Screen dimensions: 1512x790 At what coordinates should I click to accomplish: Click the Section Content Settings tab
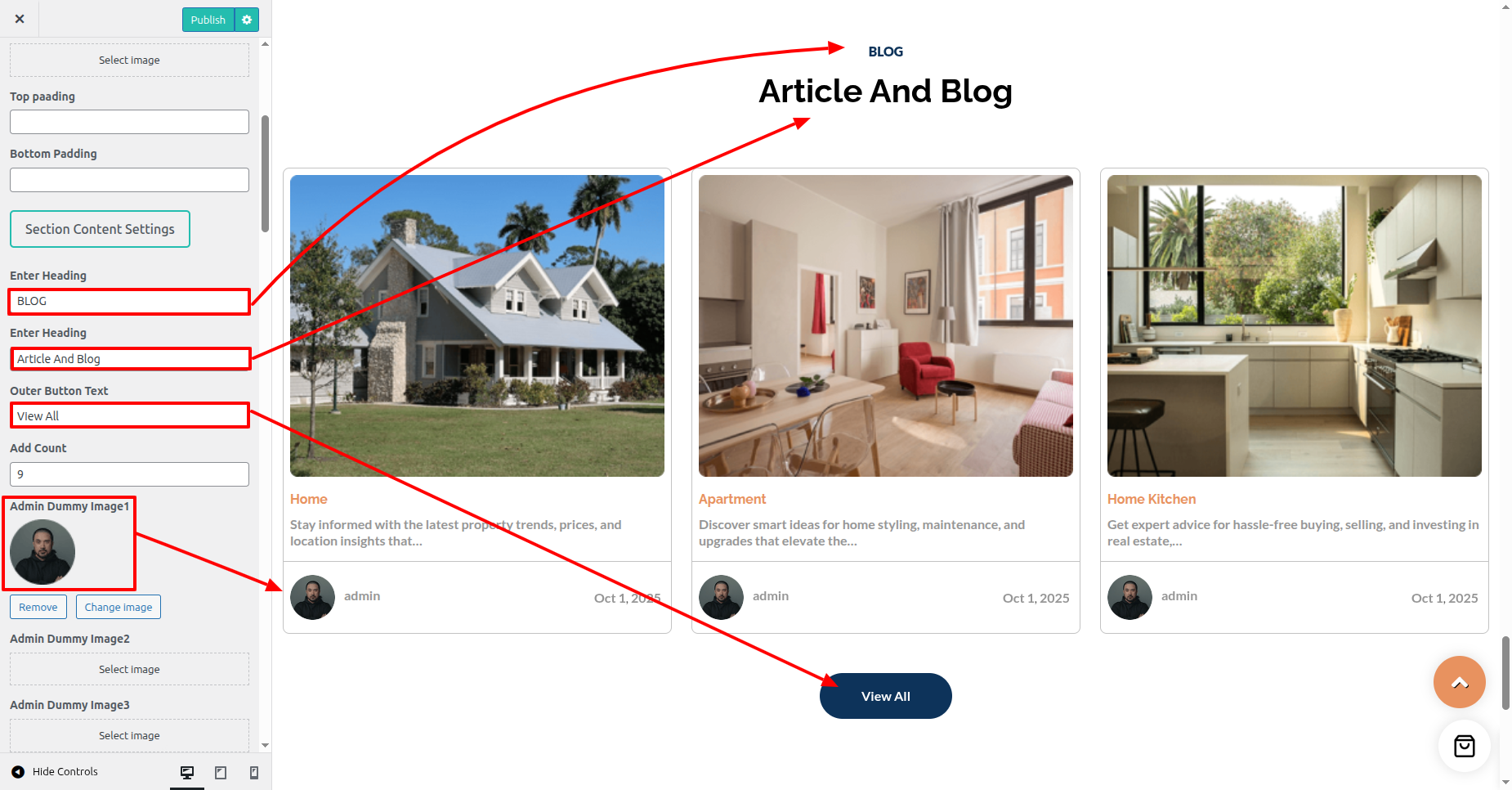pos(100,229)
